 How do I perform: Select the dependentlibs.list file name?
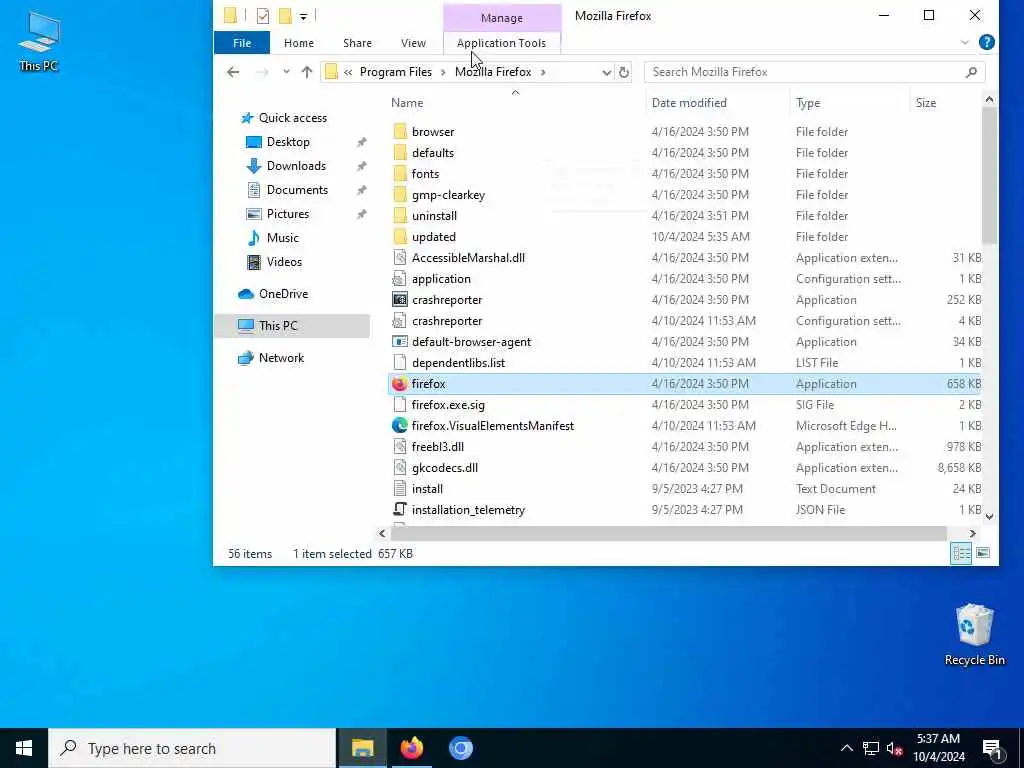(x=458, y=363)
